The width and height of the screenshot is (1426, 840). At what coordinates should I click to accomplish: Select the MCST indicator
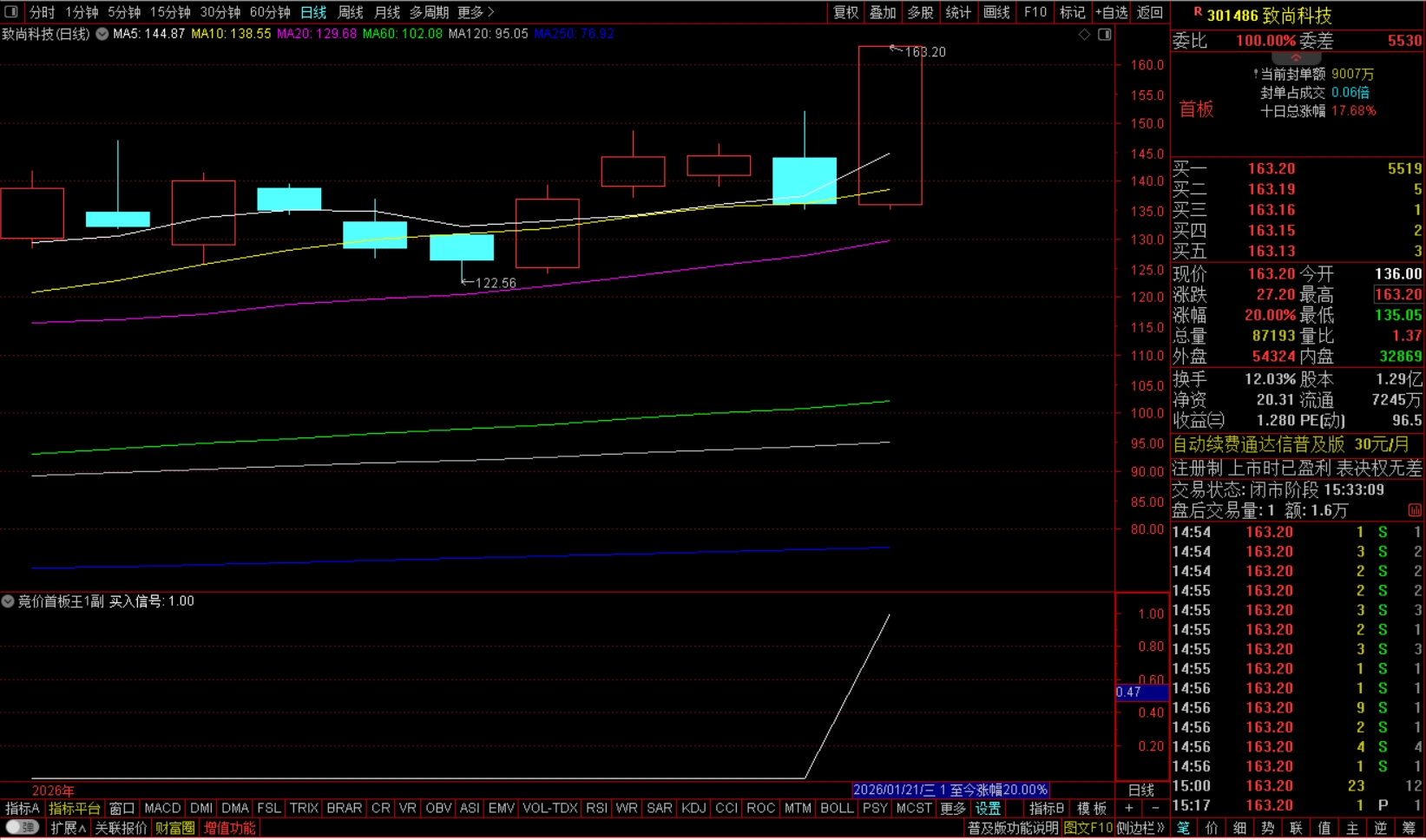(914, 808)
